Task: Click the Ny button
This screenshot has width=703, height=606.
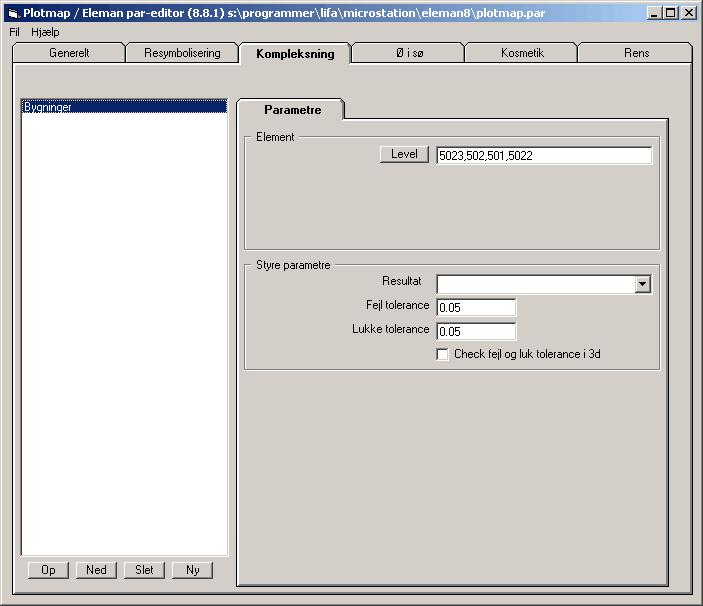Action: pyautogui.click(x=192, y=570)
